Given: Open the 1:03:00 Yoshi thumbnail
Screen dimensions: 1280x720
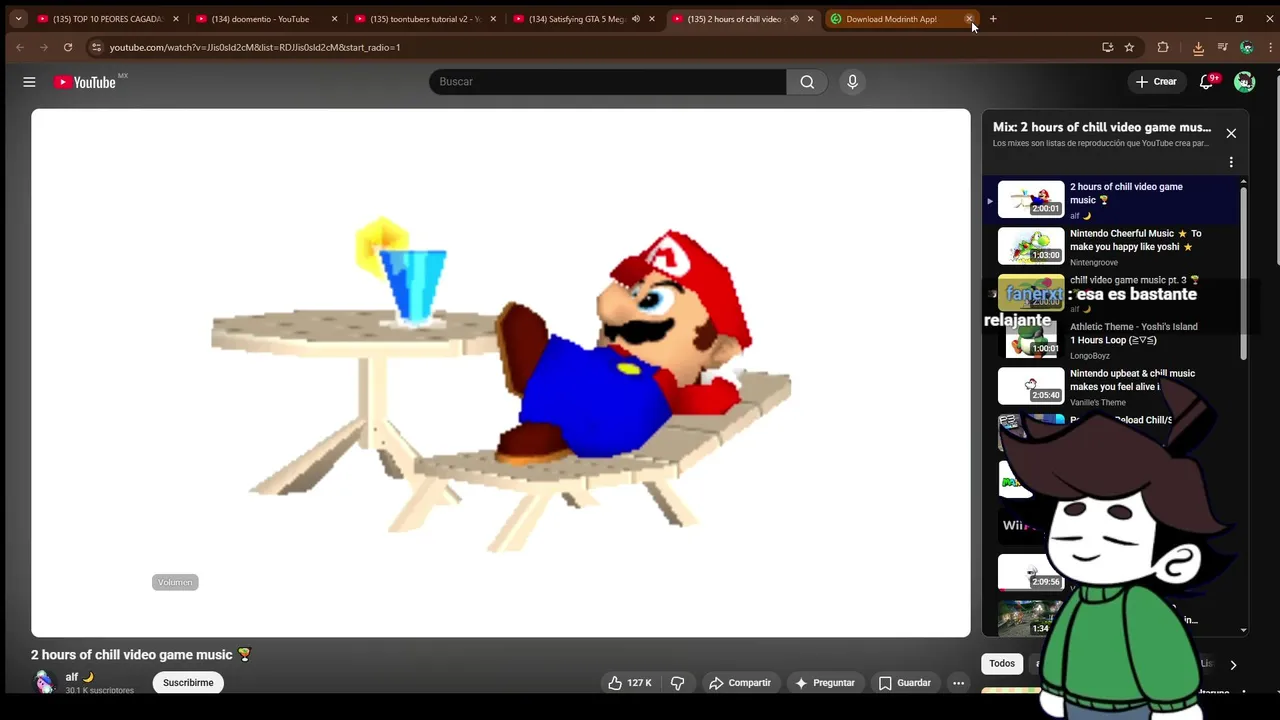Looking at the screenshot, I should pyautogui.click(x=1031, y=246).
